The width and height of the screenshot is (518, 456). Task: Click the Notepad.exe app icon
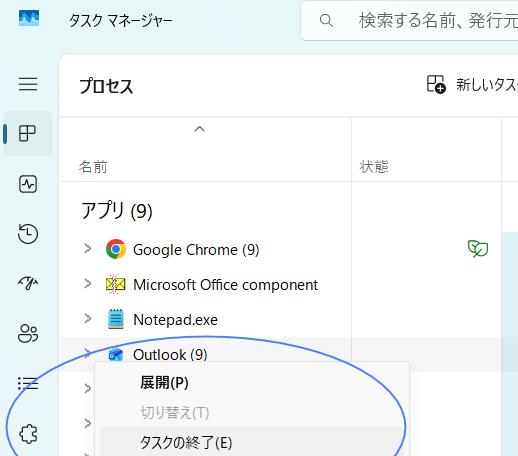click(x=116, y=319)
